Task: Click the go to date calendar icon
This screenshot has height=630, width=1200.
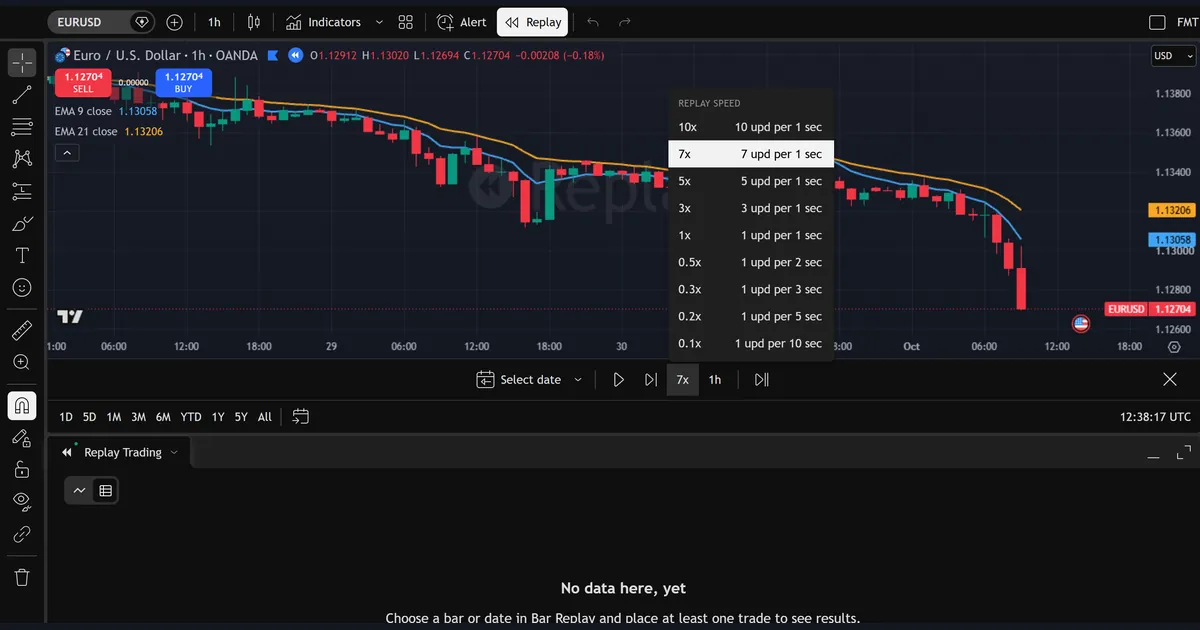Action: pos(302,417)
